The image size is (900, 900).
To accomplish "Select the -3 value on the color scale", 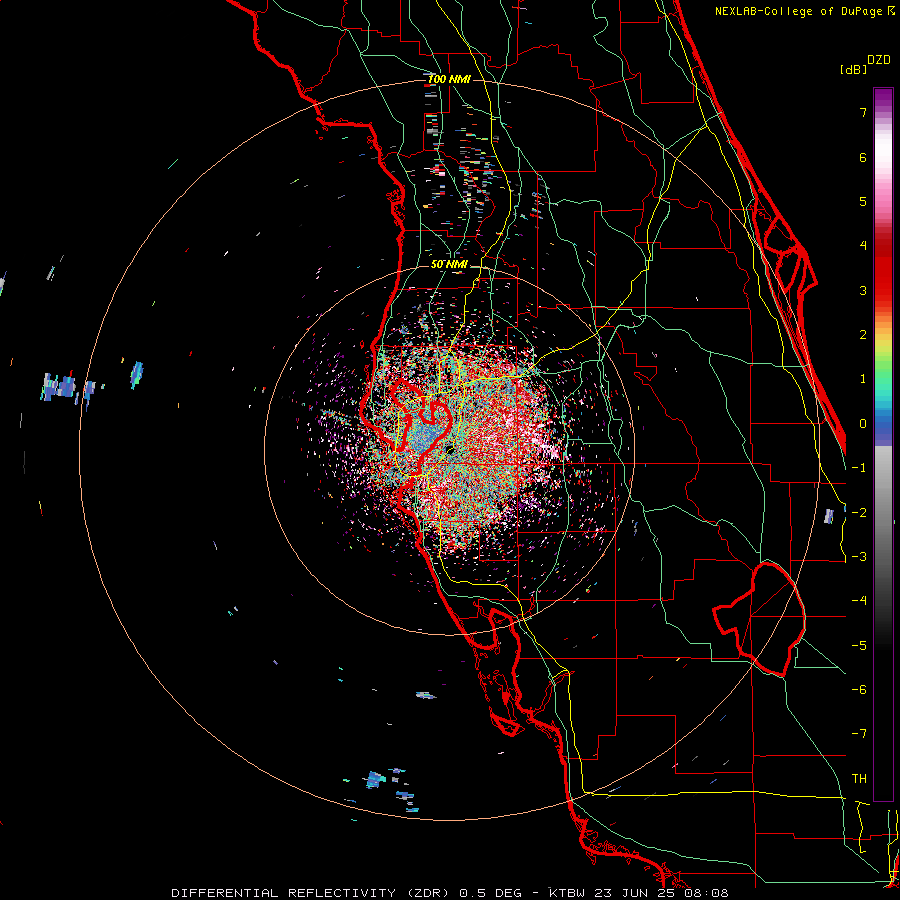I will pos(859,557).
